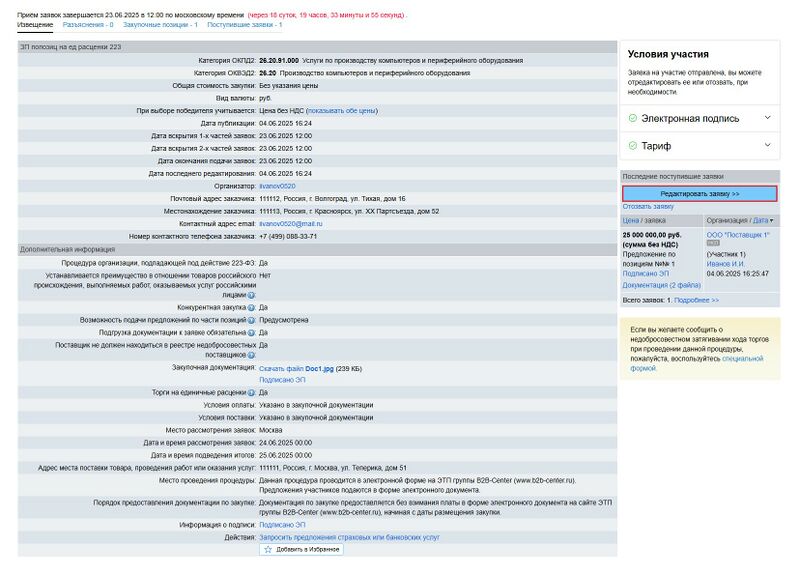Click green checkmark next to 'Тариф'

[632, 146]
